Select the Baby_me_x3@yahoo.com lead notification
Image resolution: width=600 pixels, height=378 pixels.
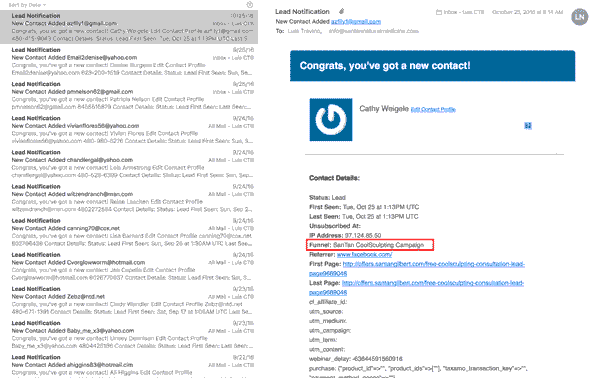pos(129,334)
